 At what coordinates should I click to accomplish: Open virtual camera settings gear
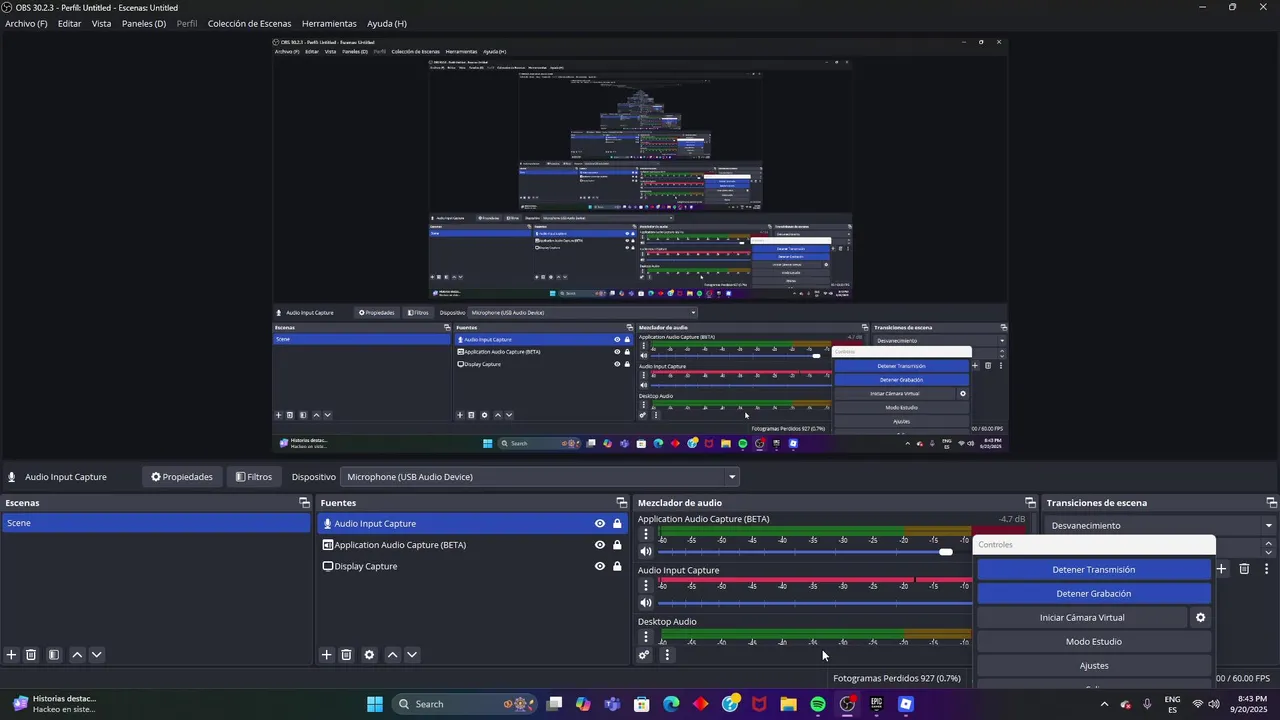(x=1201, y=618)
